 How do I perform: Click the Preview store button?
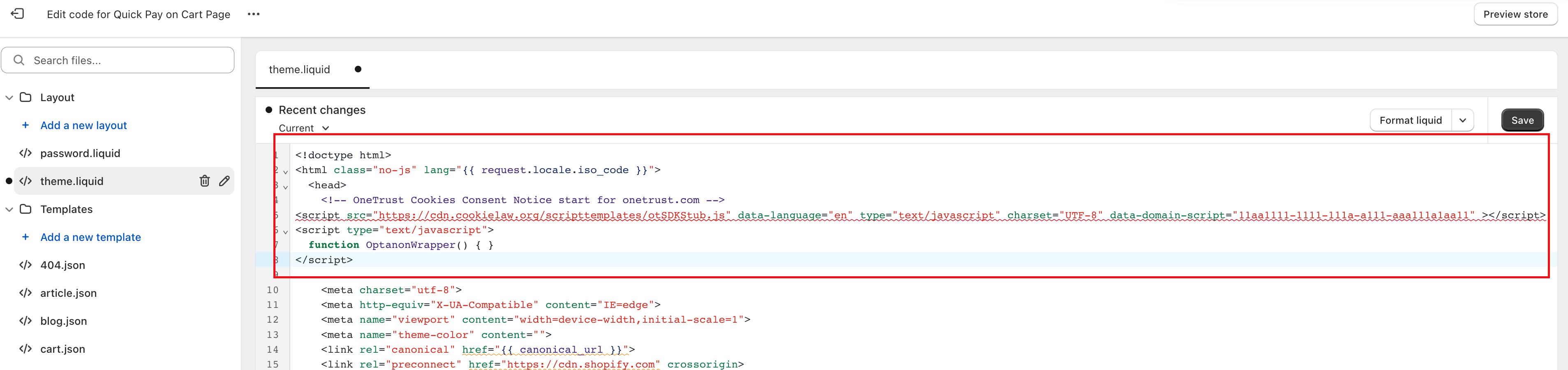tap(1515, 14)
